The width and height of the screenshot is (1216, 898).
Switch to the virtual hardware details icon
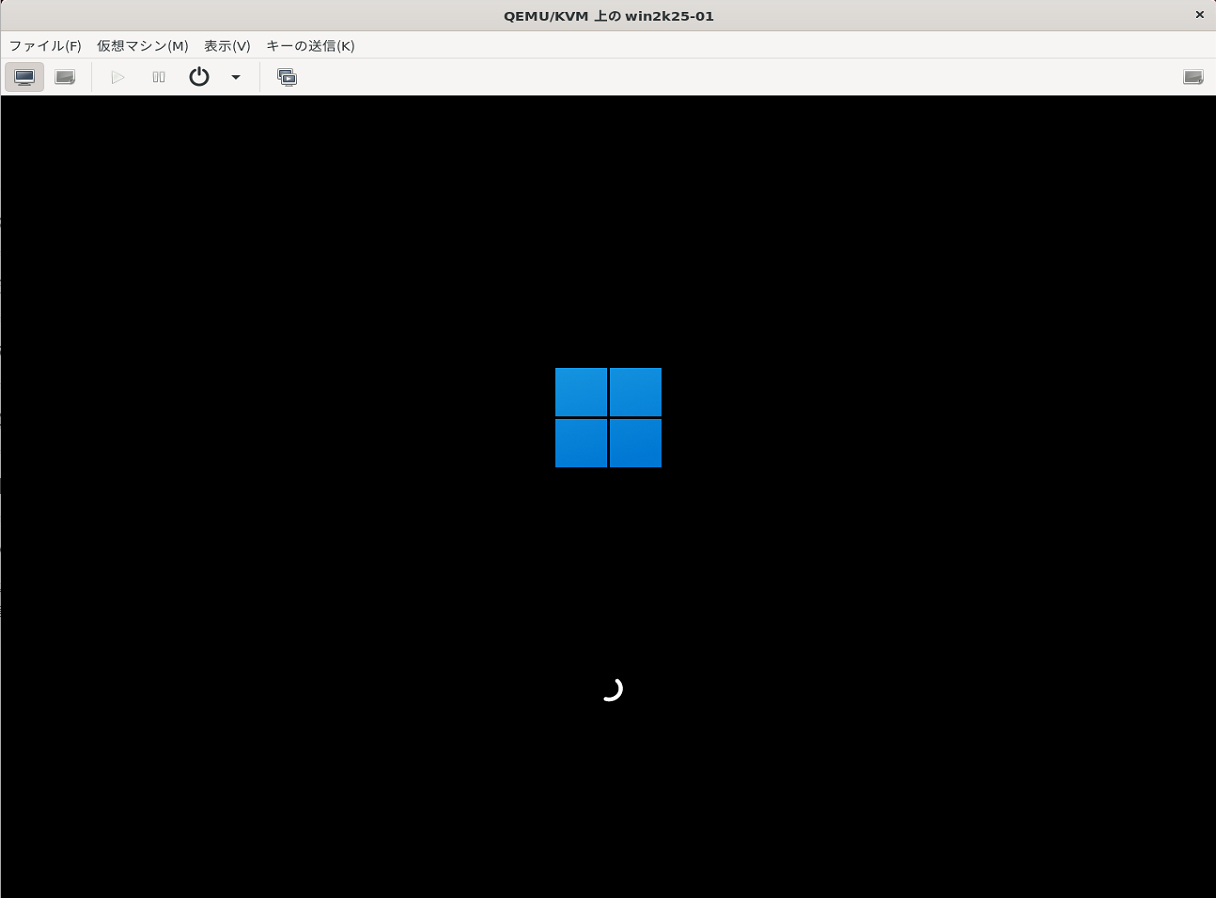(x=64, y=76)
